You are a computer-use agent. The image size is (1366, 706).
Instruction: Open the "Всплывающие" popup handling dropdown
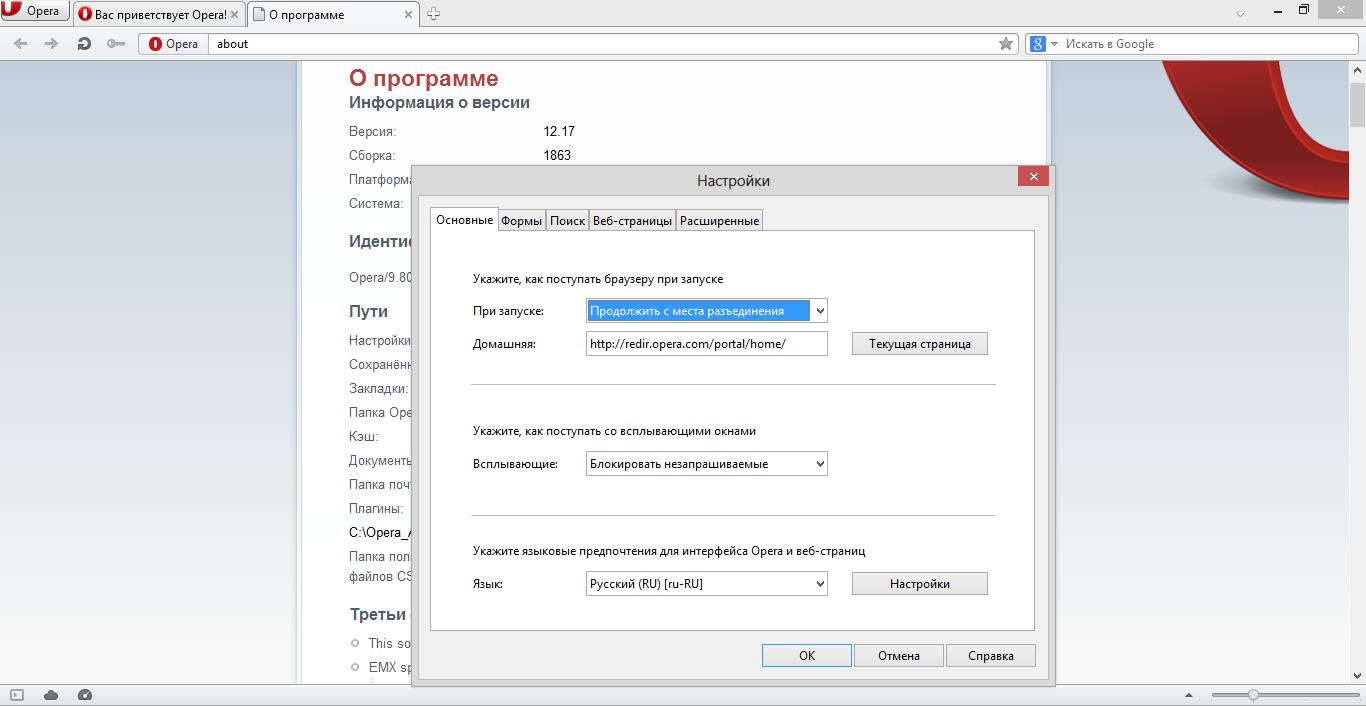tap(706, 464)
